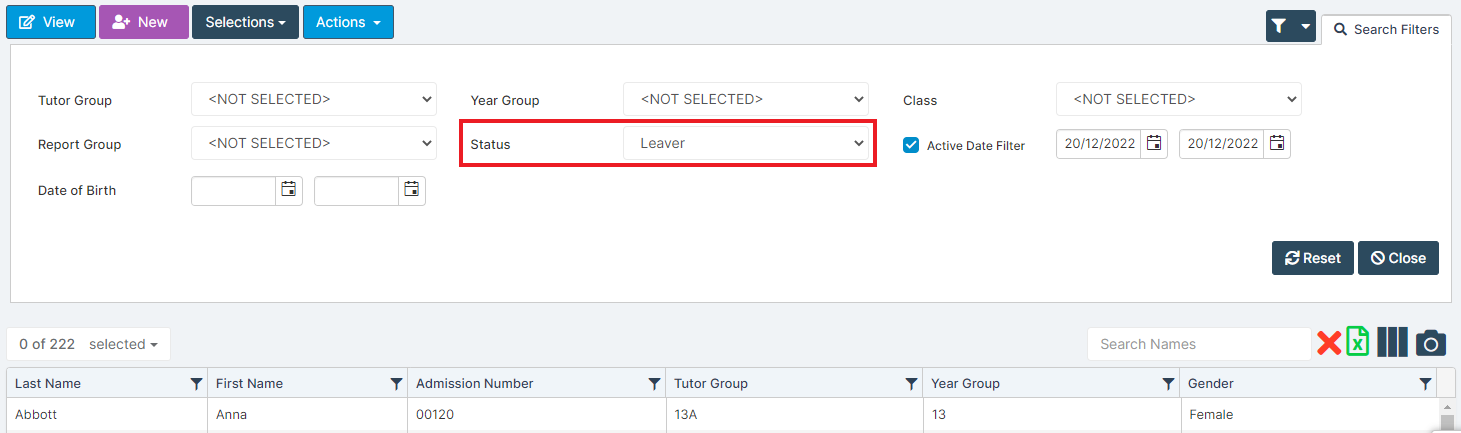Click the red X clear icon

tap(1329, 344)
